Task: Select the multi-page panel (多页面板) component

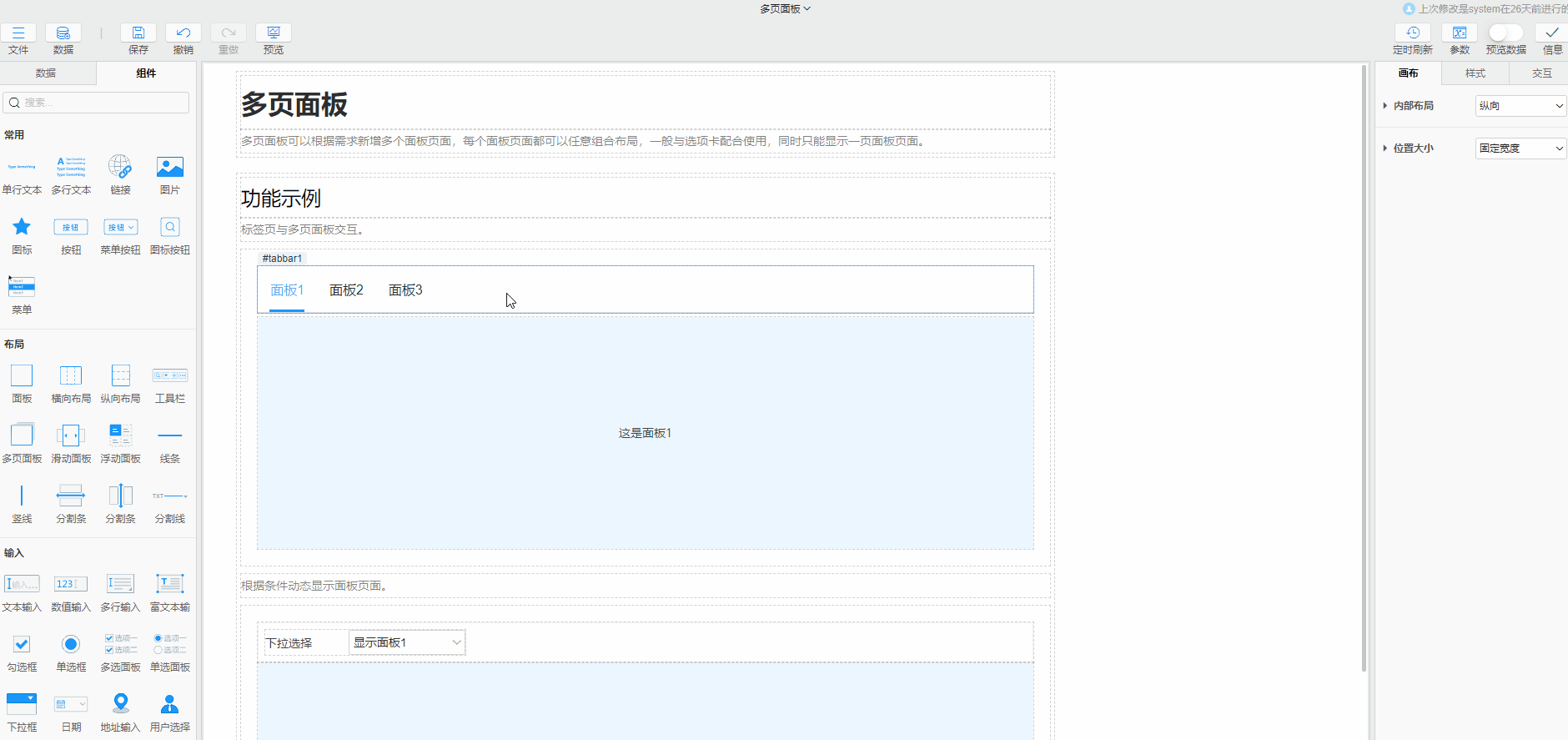Action: pos(22,435)
